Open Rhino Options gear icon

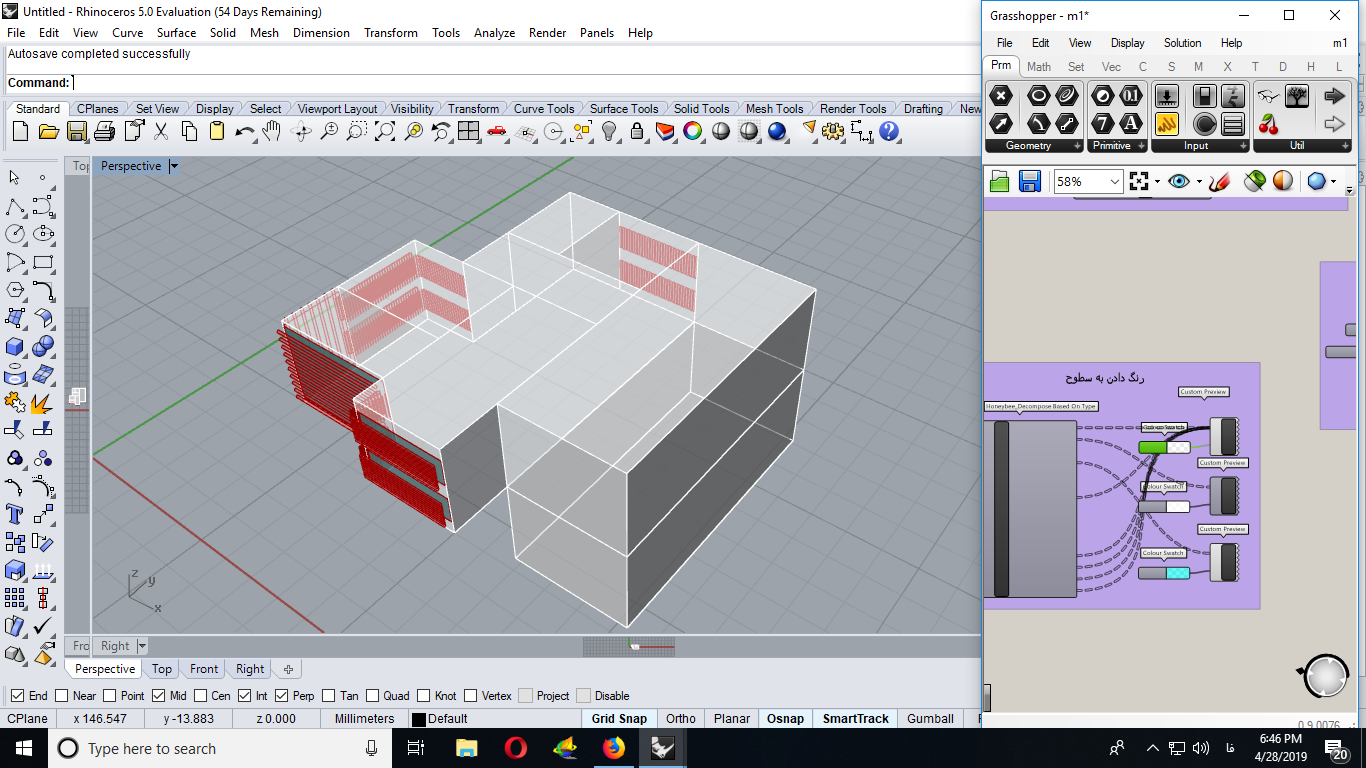point(833,131)
